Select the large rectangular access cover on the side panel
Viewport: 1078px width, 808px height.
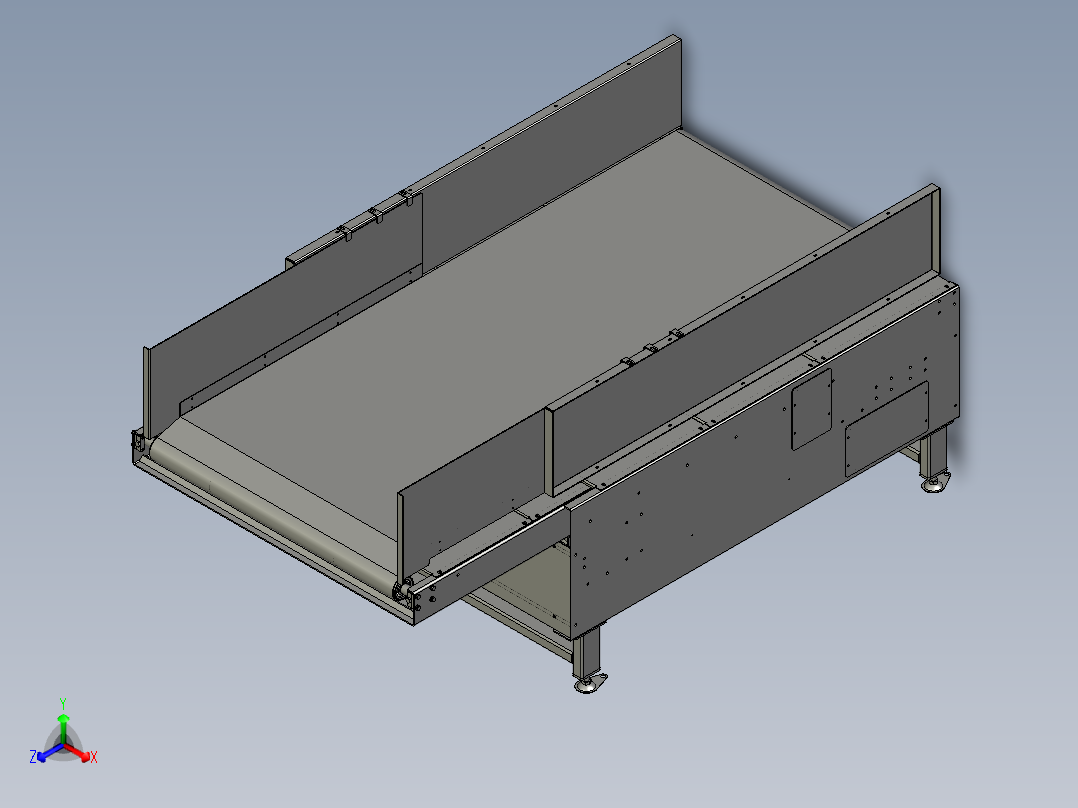point(887,429)
